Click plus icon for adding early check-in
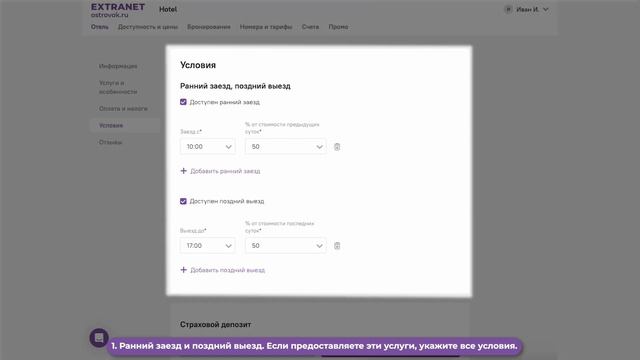 (184, 171)
